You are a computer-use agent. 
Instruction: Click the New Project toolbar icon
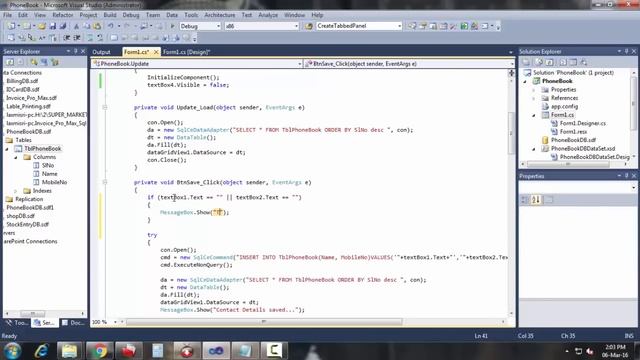click(x=11, y=26)
